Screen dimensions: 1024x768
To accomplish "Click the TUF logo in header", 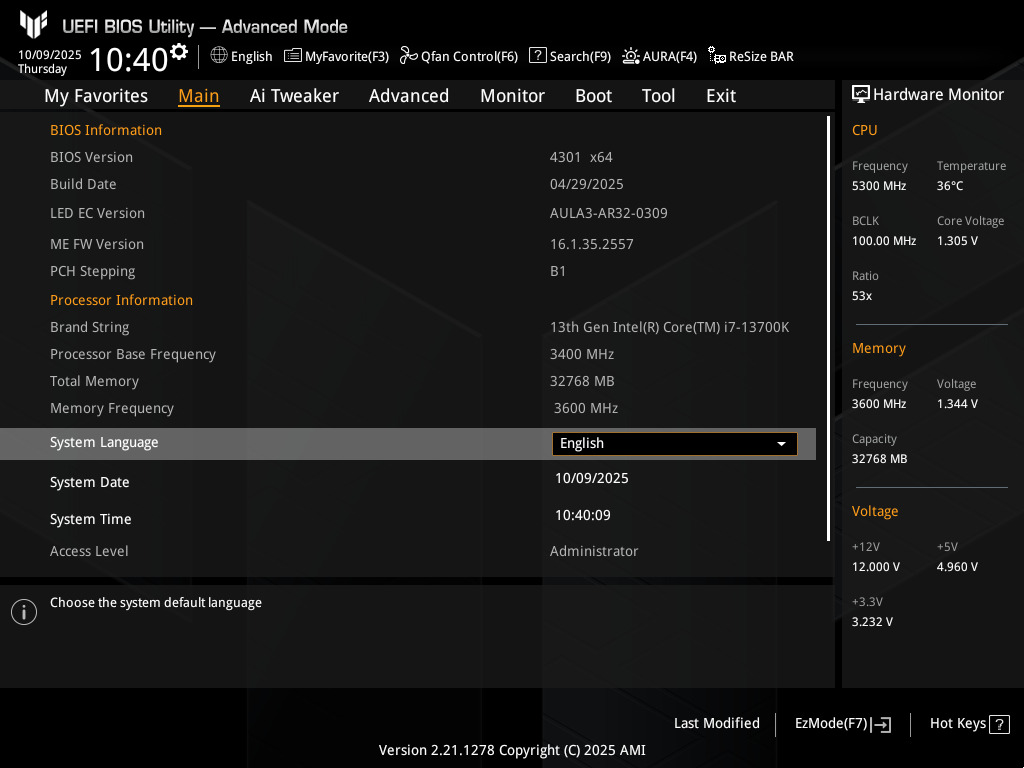I will [33, 24].
